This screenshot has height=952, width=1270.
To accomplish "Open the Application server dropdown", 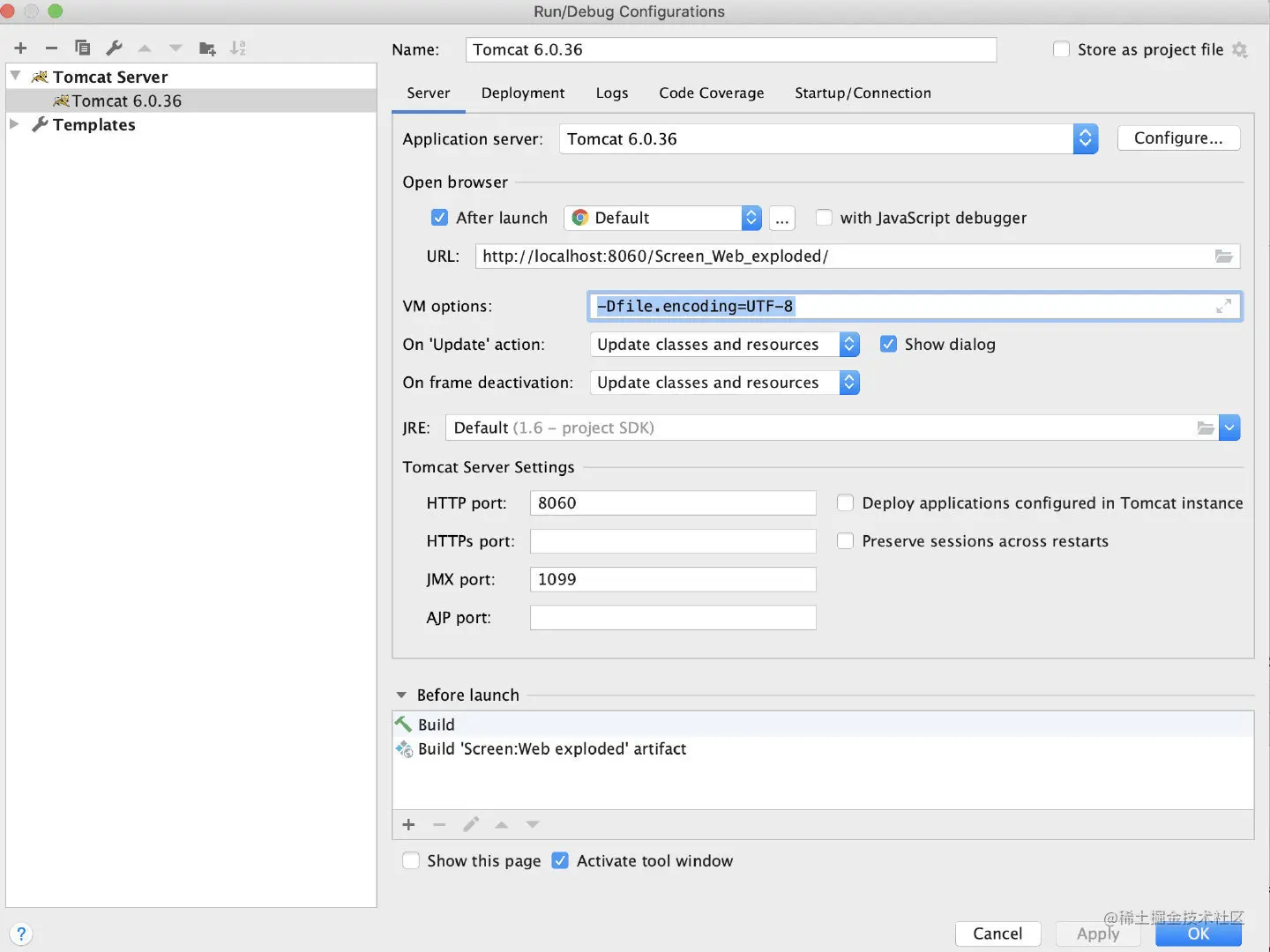I will click(1086, 139).
